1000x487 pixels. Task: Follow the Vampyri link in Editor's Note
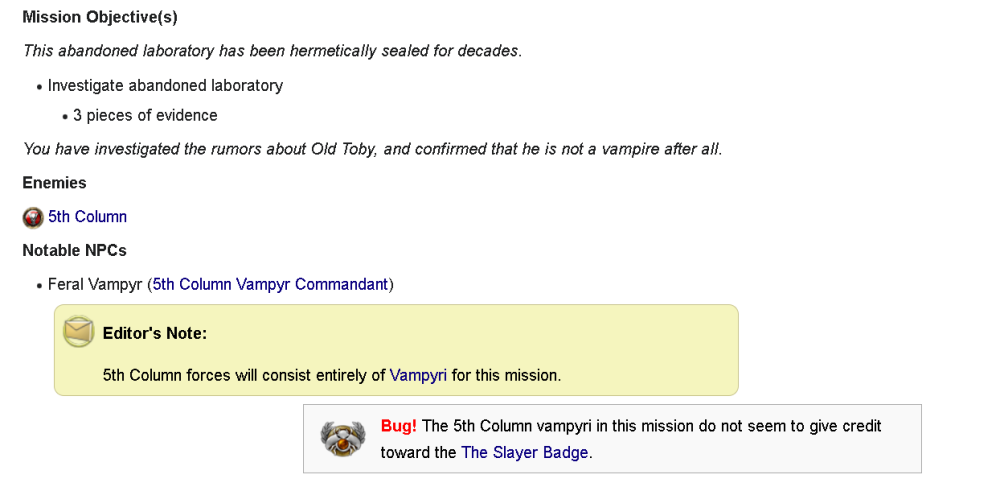(418, 376)
